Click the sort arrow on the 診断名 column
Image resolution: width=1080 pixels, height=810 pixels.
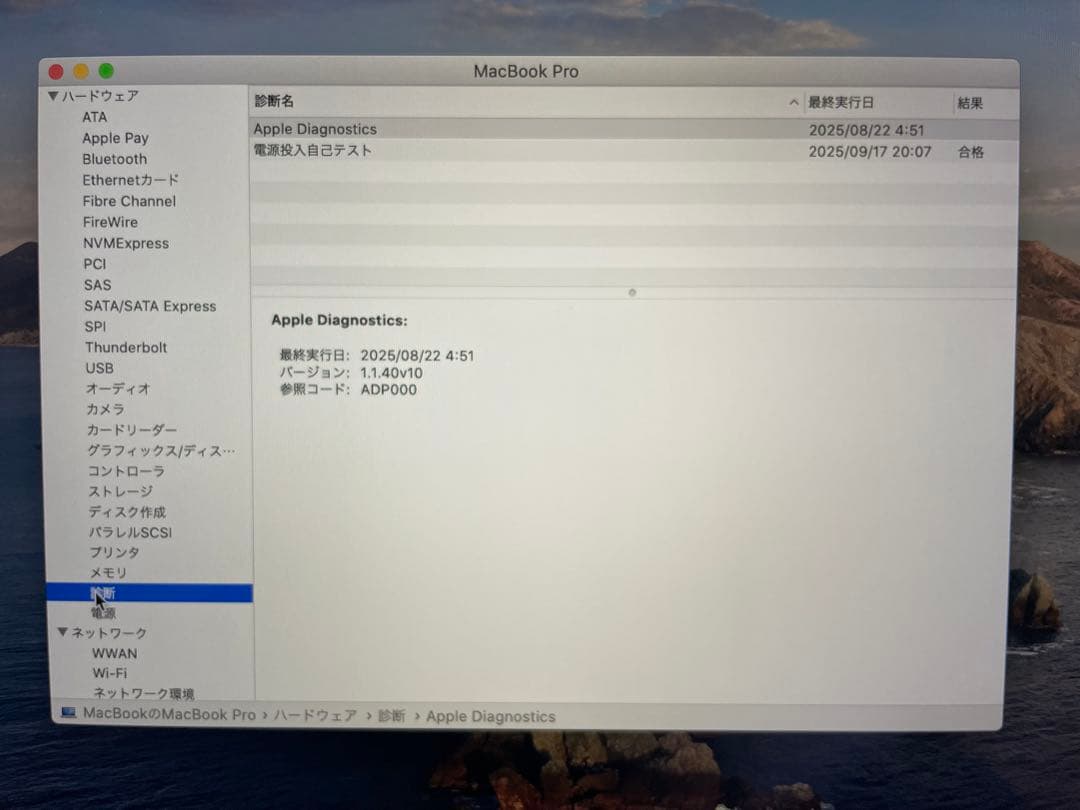[794, 102]
